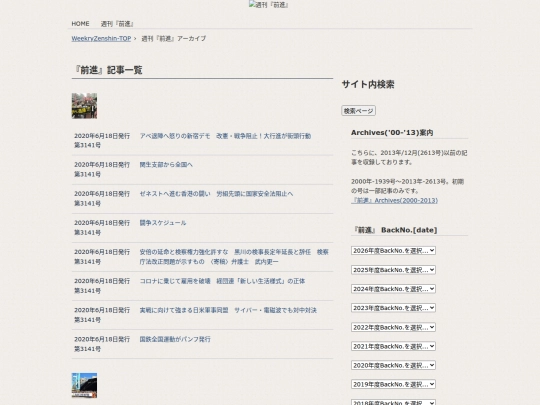Click the Archives('00-'13)案内 heading
This screenshot has height=405, width=540.
coord(392,133)
